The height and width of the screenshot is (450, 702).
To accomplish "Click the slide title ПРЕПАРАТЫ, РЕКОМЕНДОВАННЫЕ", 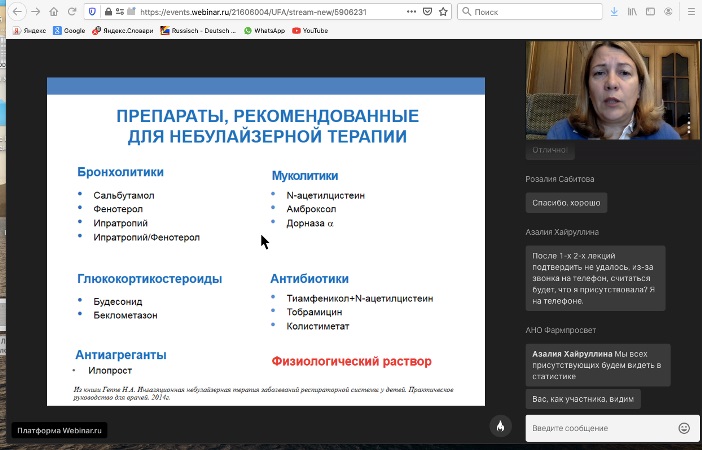I will 268,116.
